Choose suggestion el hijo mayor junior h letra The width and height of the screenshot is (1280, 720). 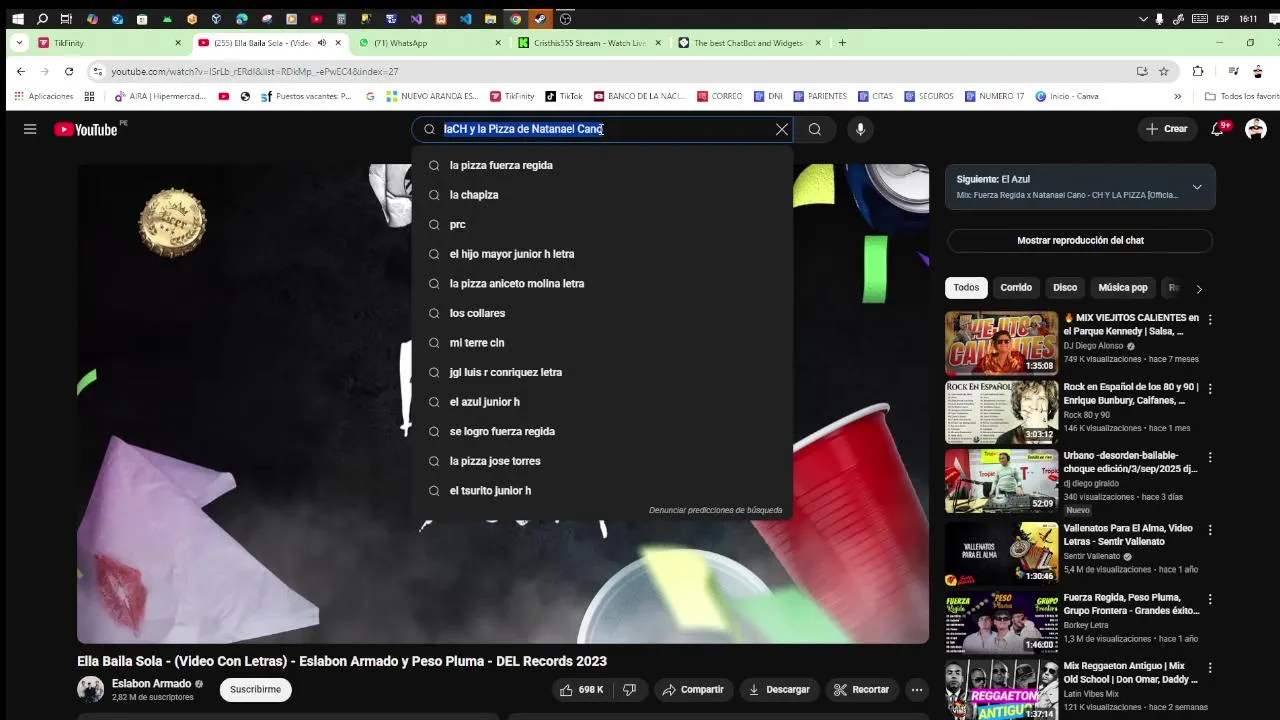pos(602,254)
